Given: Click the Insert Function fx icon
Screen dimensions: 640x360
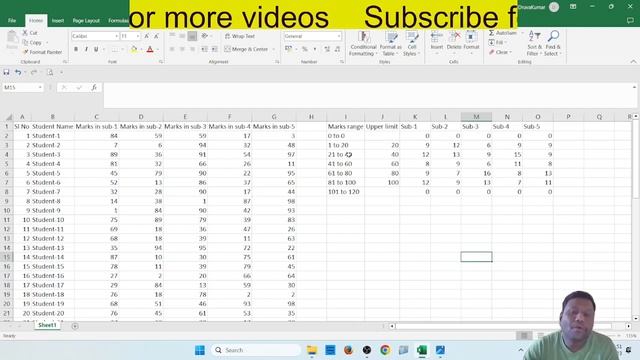Looking at the screenshot, I should click(x=94, y=87).
